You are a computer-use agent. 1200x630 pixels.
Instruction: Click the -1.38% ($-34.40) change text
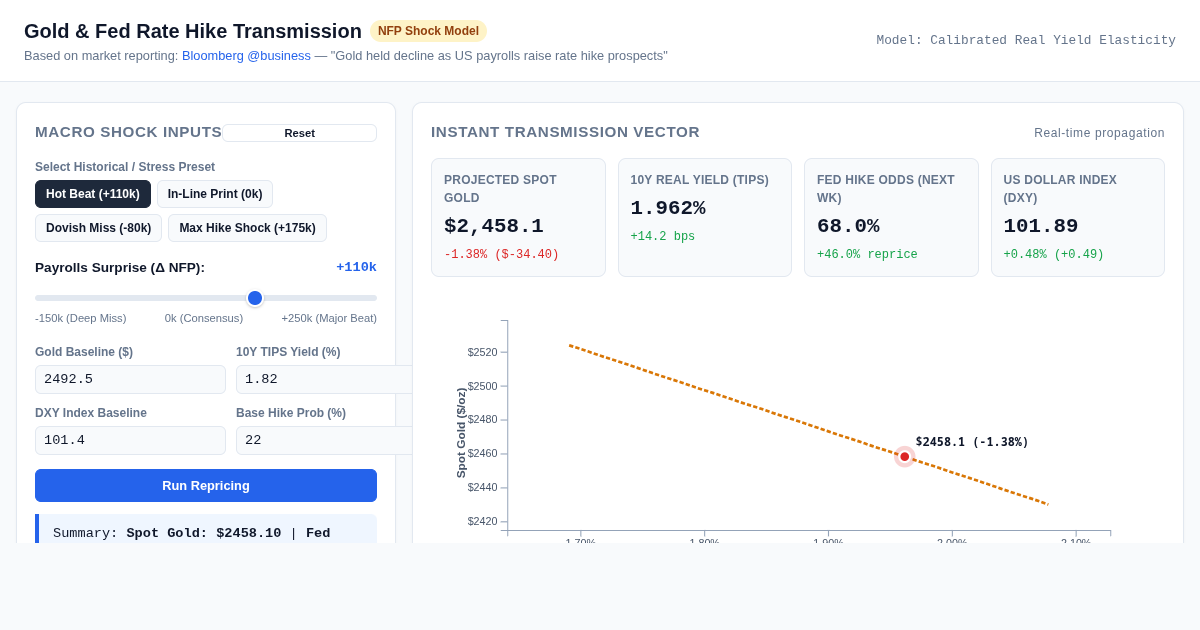[502, 255]
